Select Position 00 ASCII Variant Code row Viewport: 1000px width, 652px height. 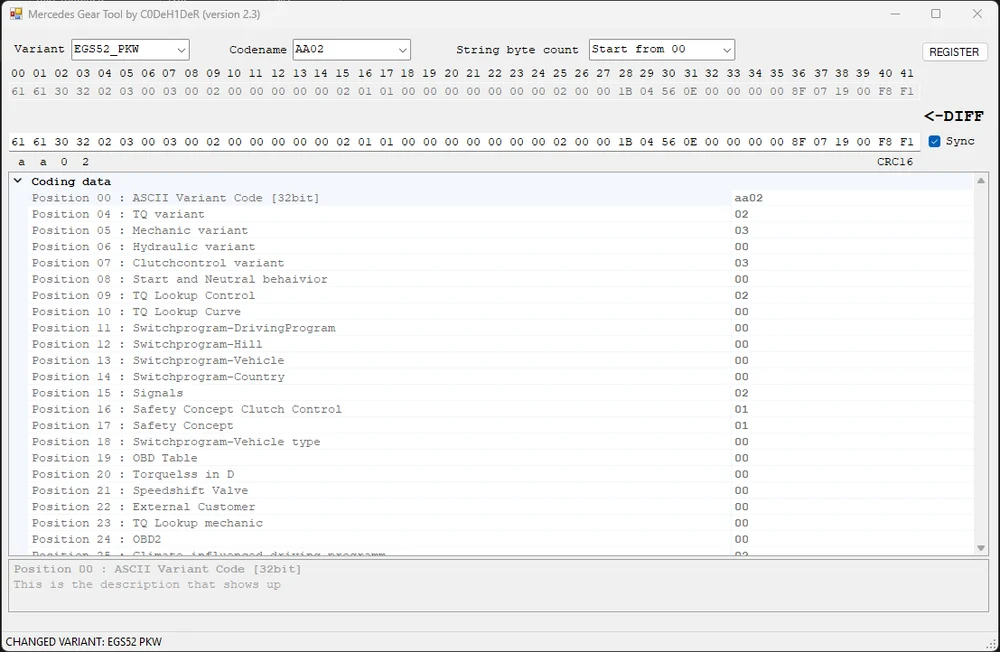click(x=501, y=198)
